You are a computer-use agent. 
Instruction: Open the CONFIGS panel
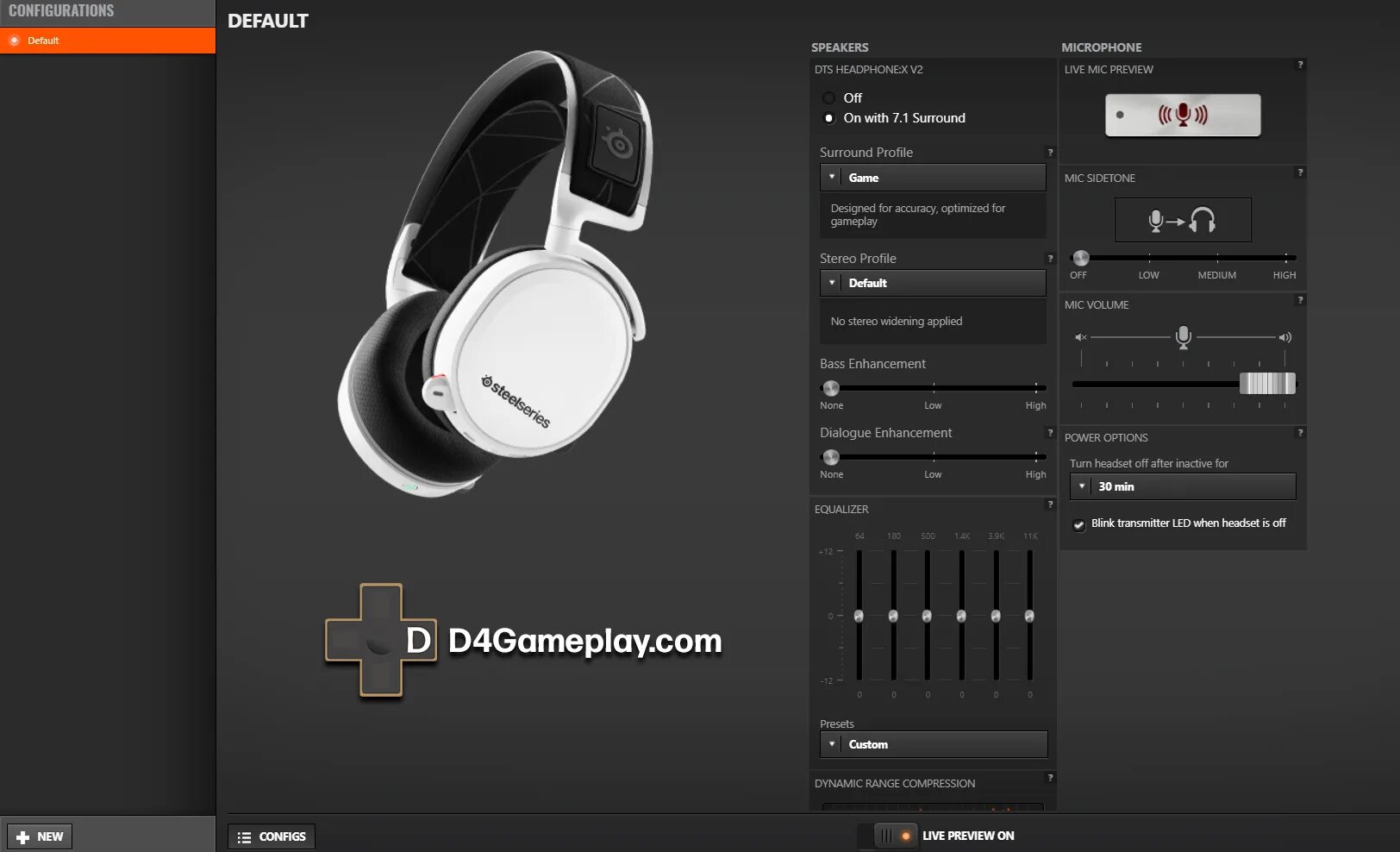click(272, 836)
